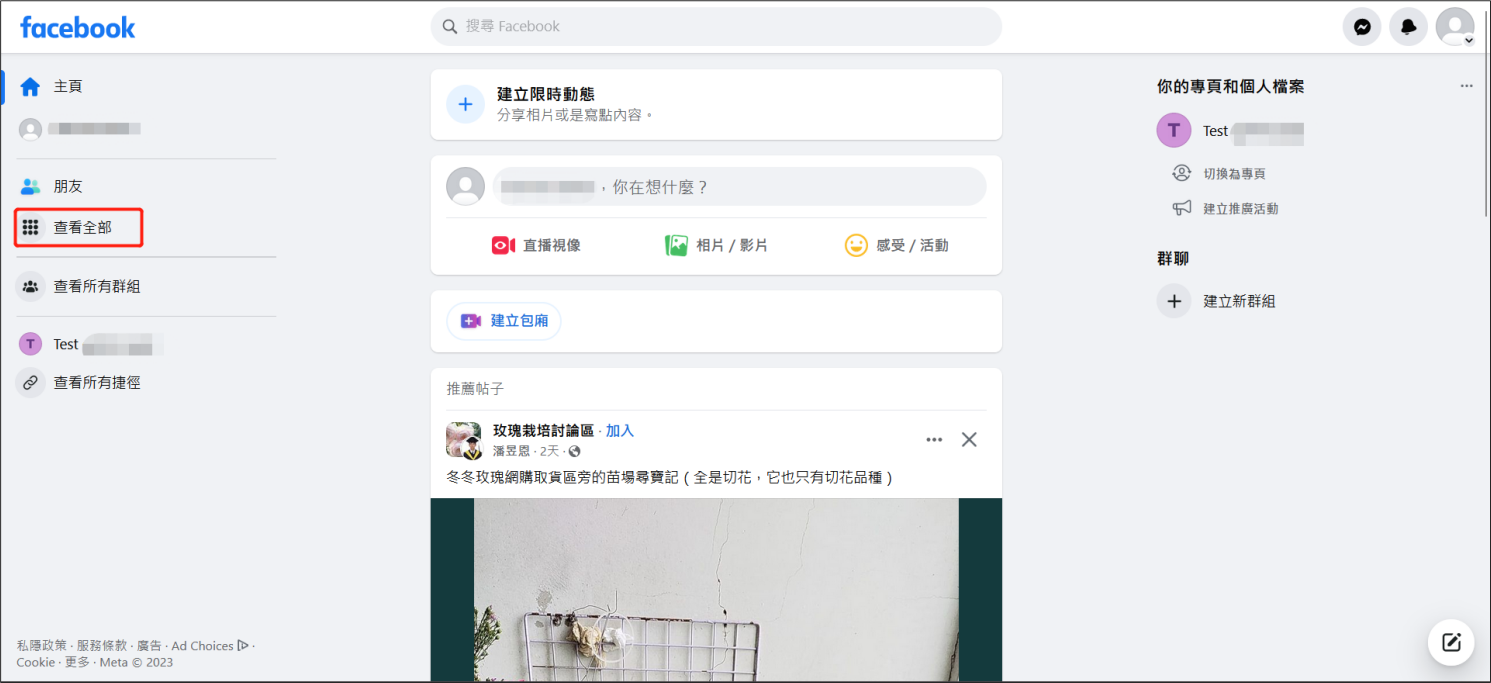Click the facebook logo

(x=77, y=26)
